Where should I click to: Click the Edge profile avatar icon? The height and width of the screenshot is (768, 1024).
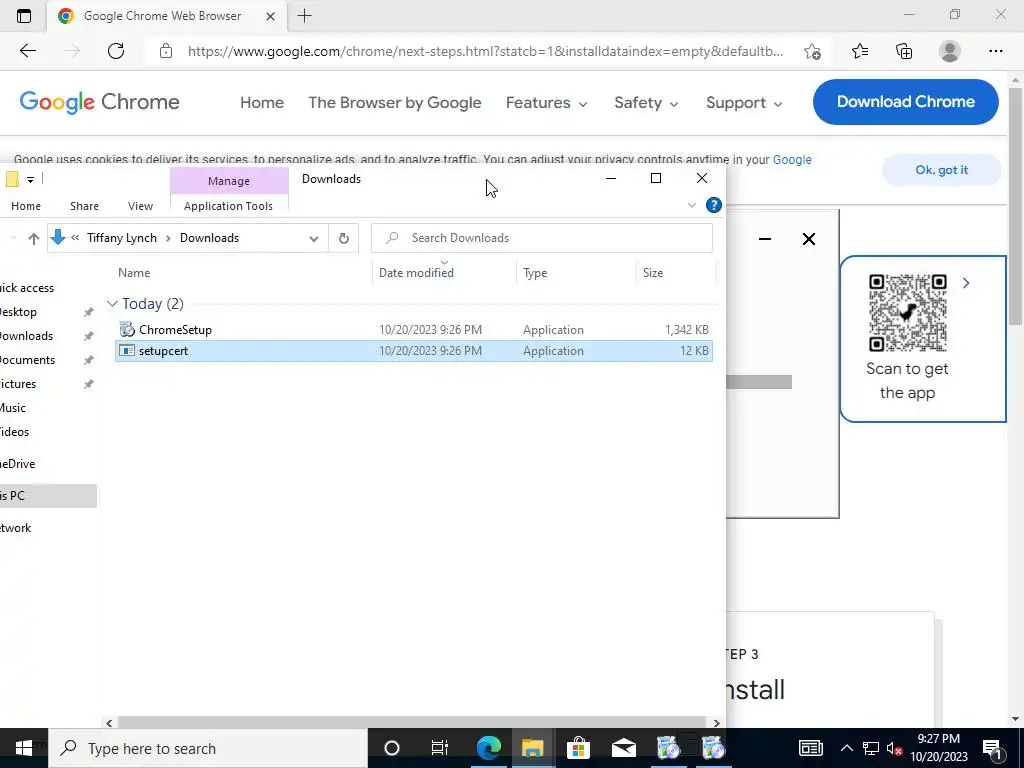(x=950, y=51)
